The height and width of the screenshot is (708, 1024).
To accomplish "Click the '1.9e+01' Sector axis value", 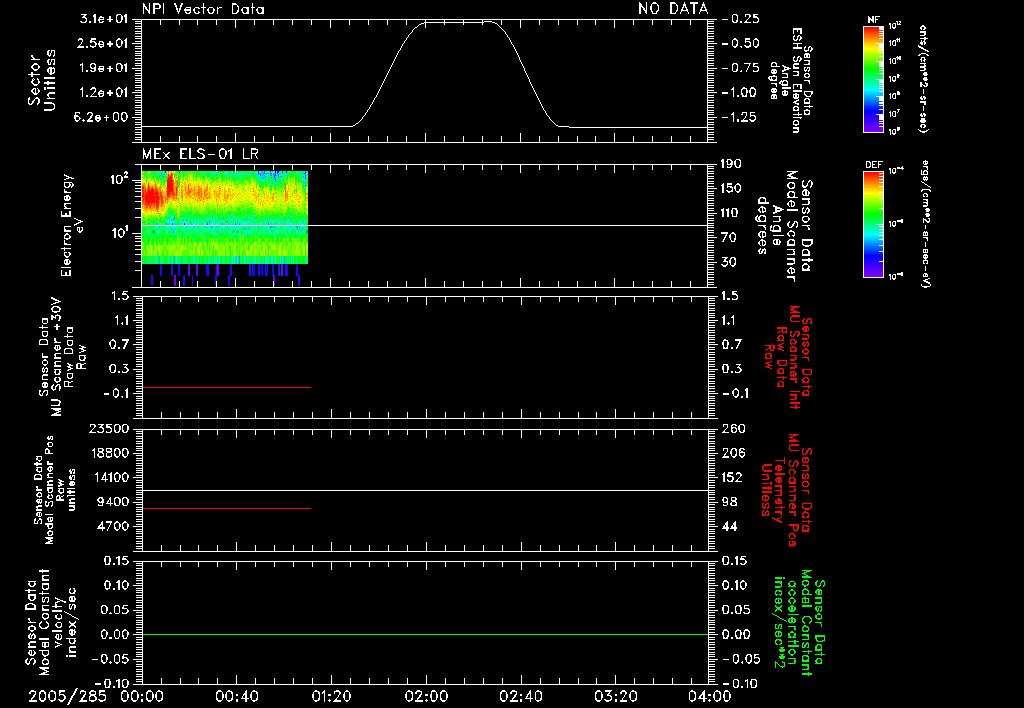I will (104, 68).
